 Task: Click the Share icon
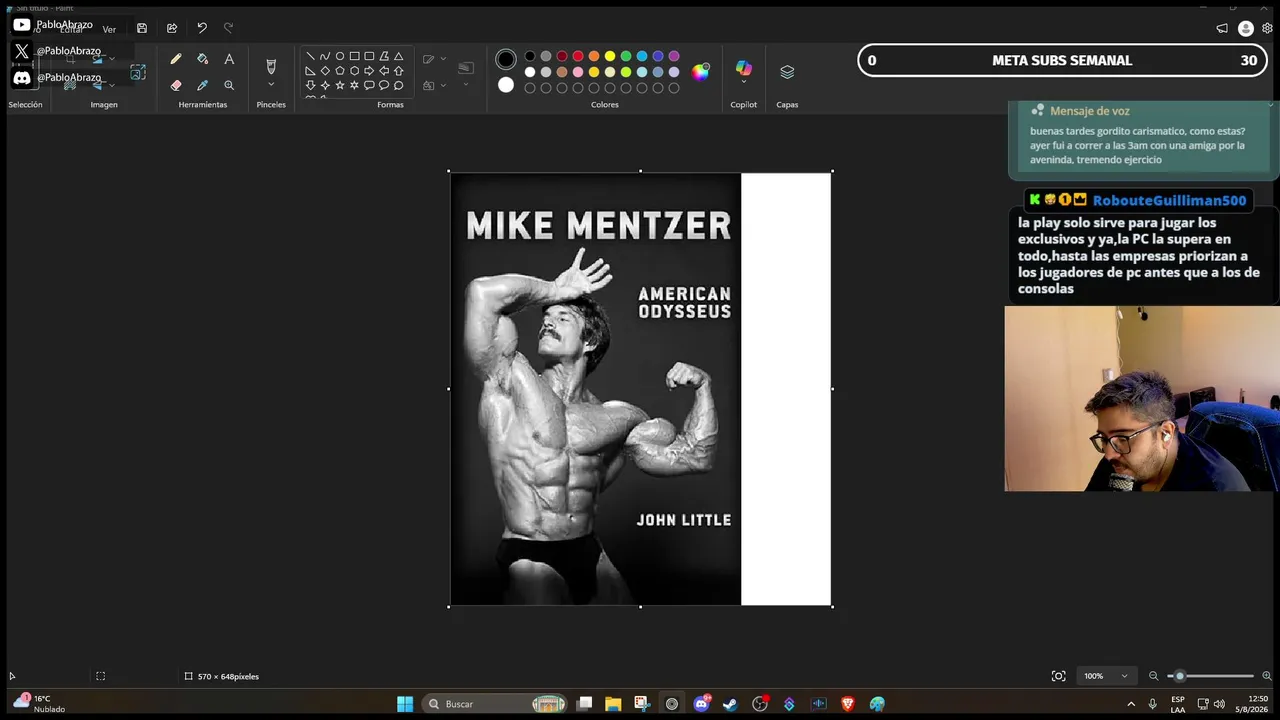click(172, 28)
